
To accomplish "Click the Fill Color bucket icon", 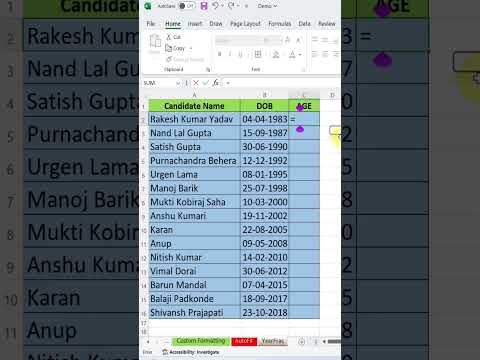I will point(276,54).
